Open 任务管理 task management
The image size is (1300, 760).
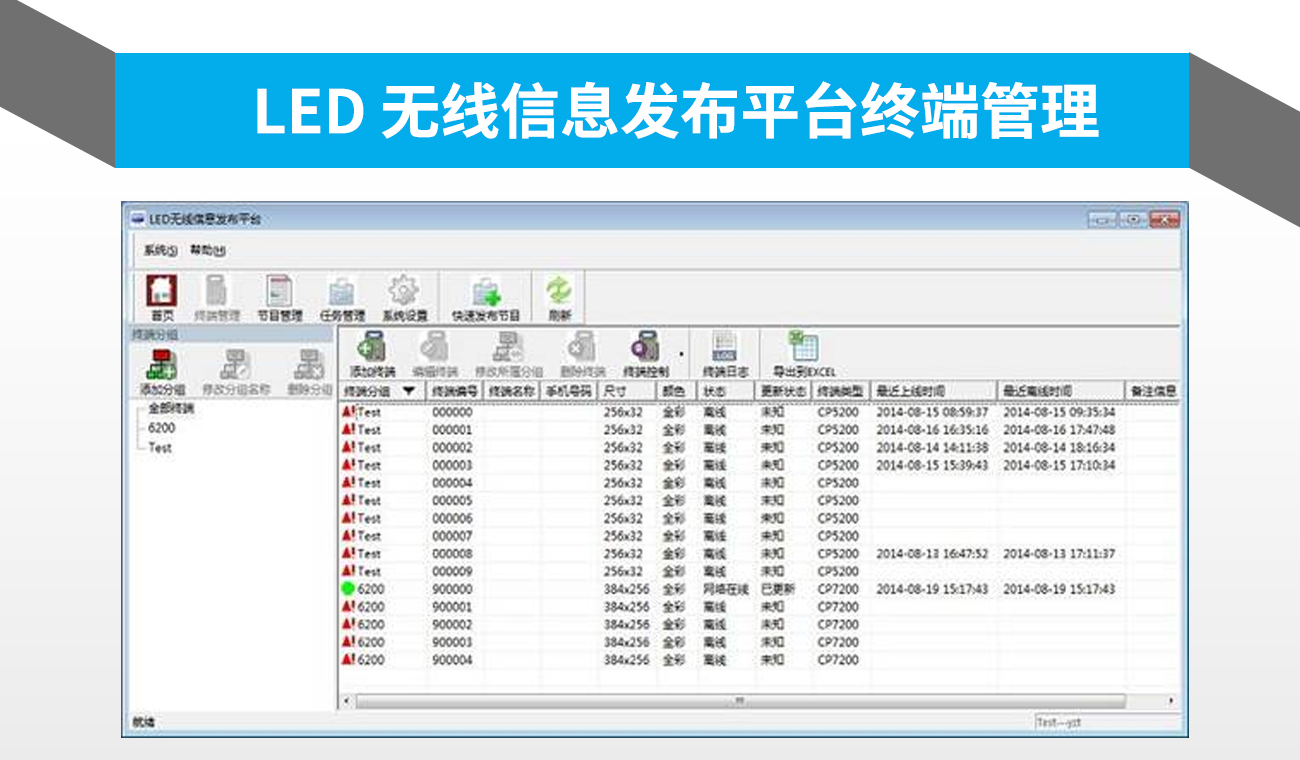[x=342, y=293]
